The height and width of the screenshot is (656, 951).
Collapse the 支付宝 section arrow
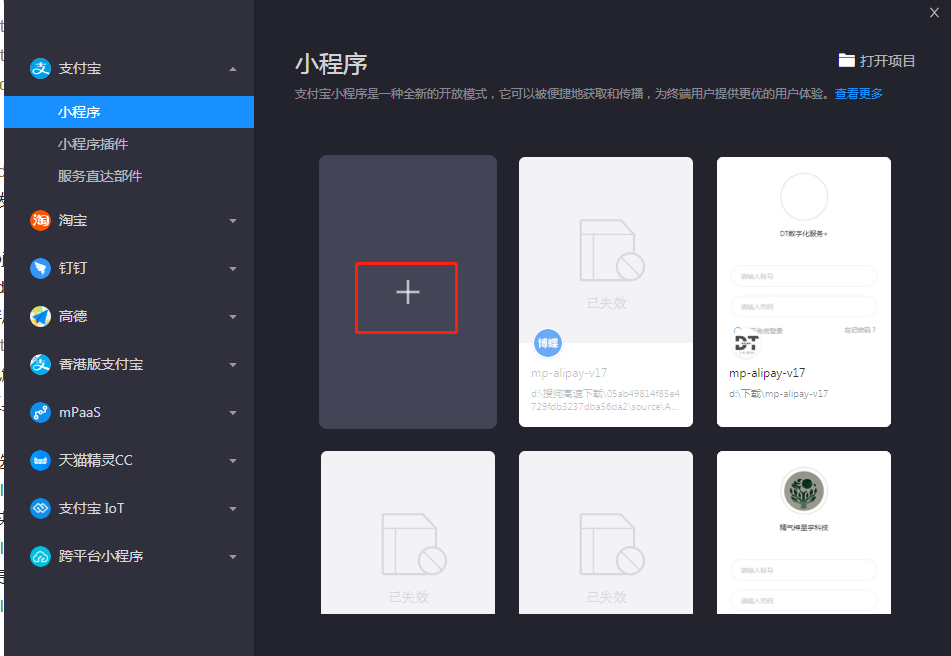(233, 69)
